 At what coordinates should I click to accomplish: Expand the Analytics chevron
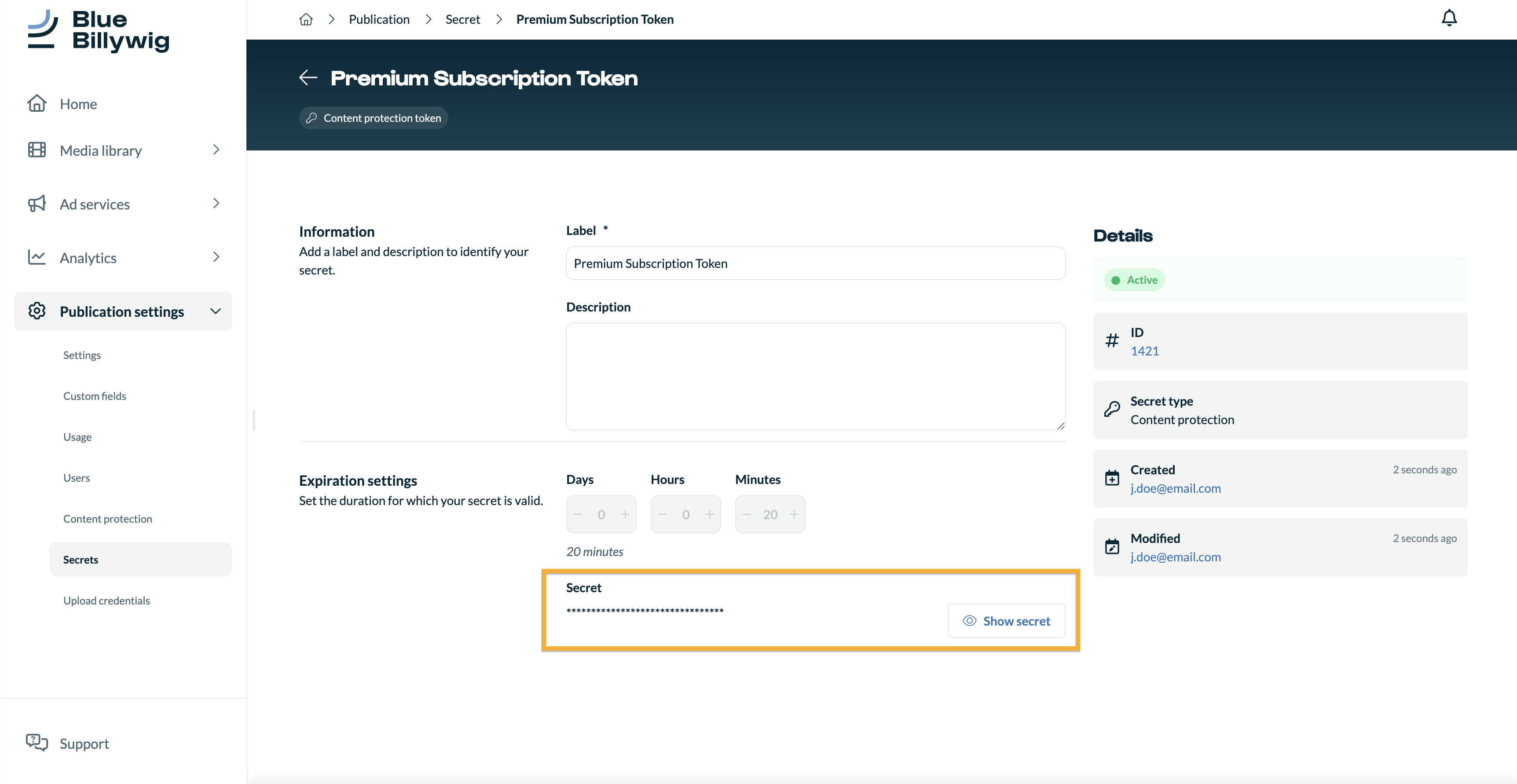216,257
